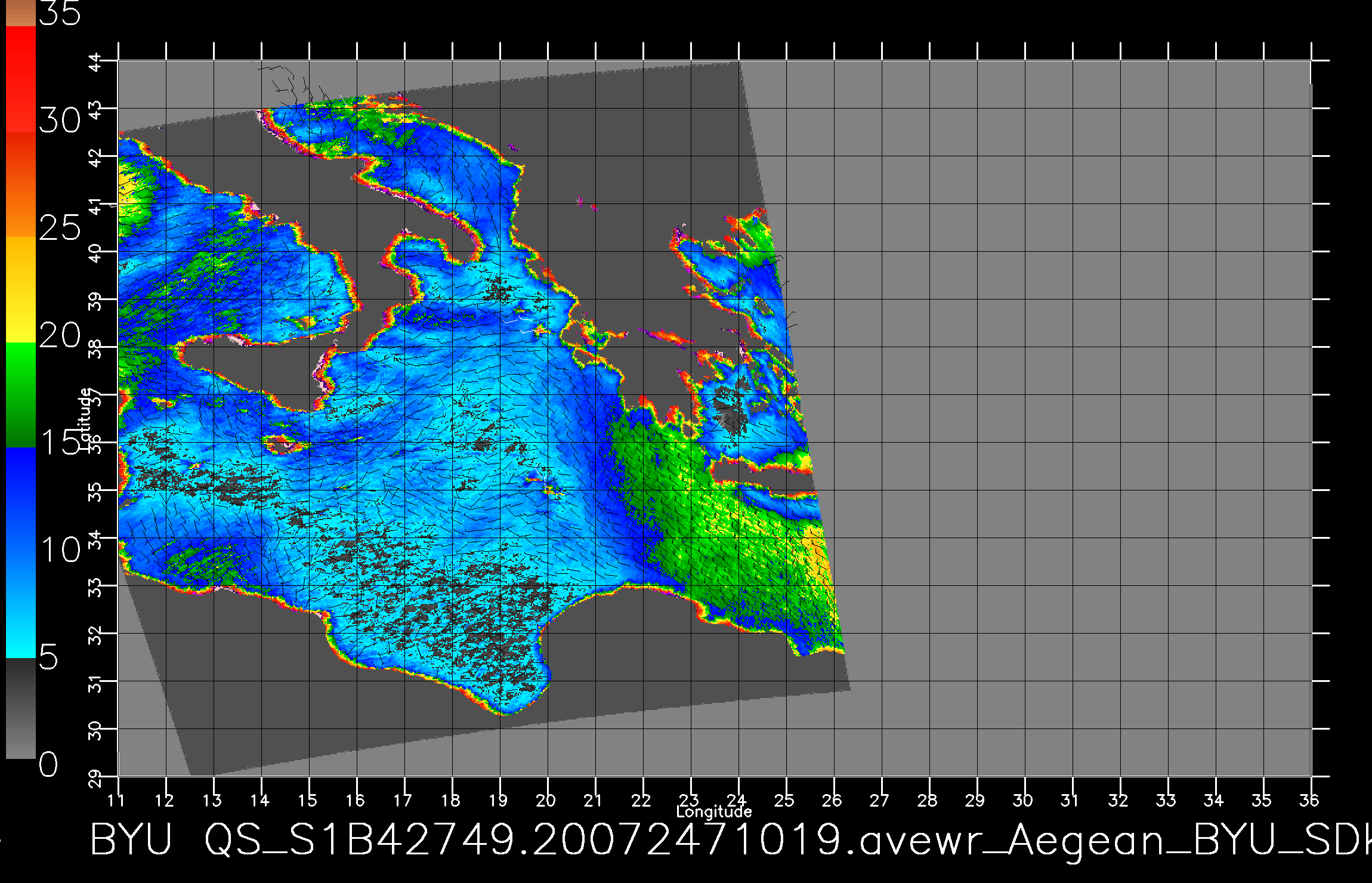Click the colorbar label 20

[x=60, y=335]
